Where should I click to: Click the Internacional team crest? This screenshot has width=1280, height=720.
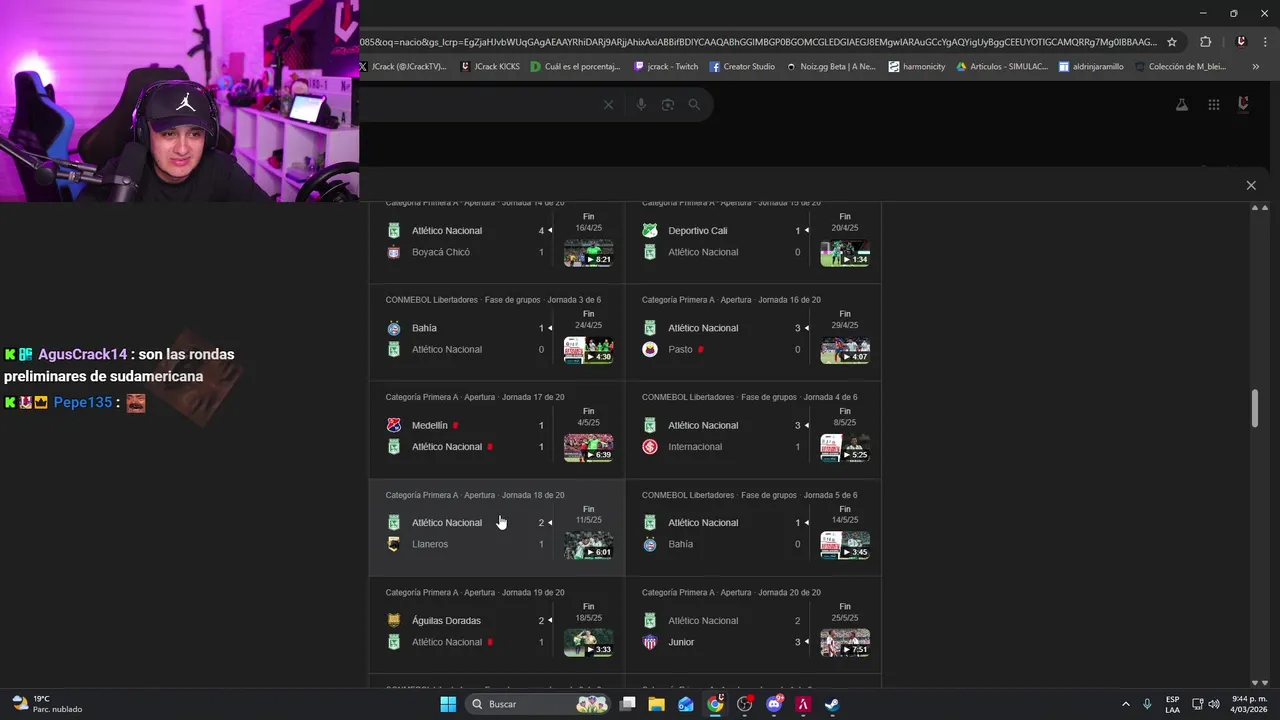(650, 446)
